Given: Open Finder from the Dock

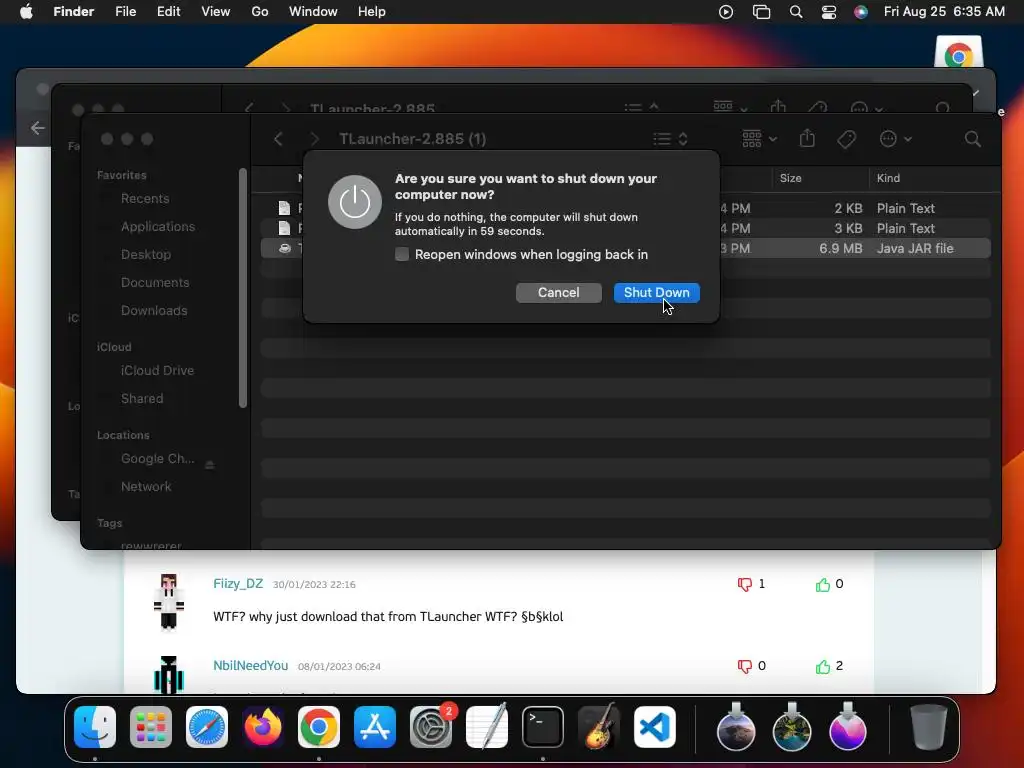Looking at the screenshot, I should click(x=95, y=727).
